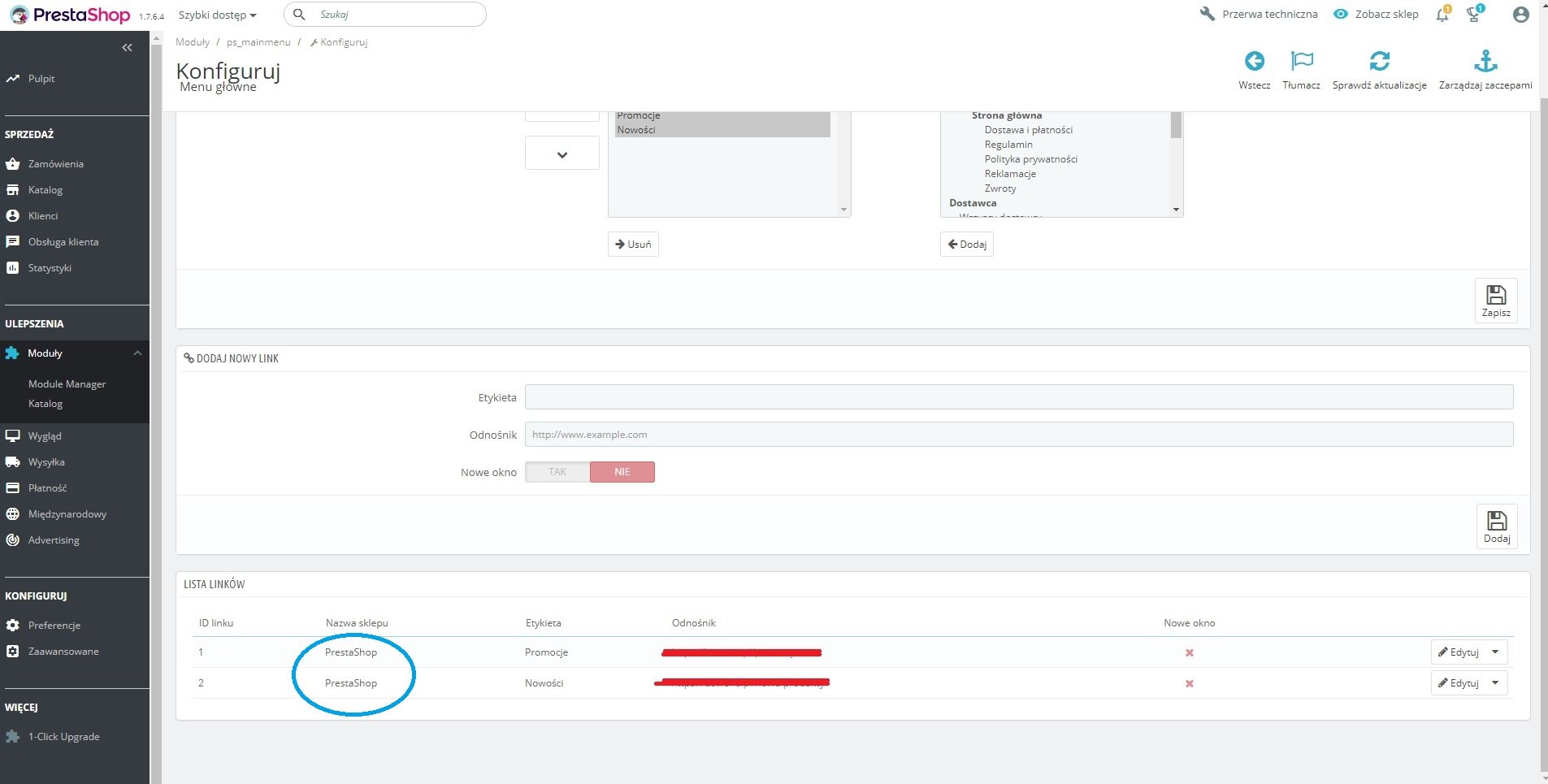Open dropdown arrow beside Edytuj for Promocje
This screenshot has height=784, width=1548.
(1496, 652)
